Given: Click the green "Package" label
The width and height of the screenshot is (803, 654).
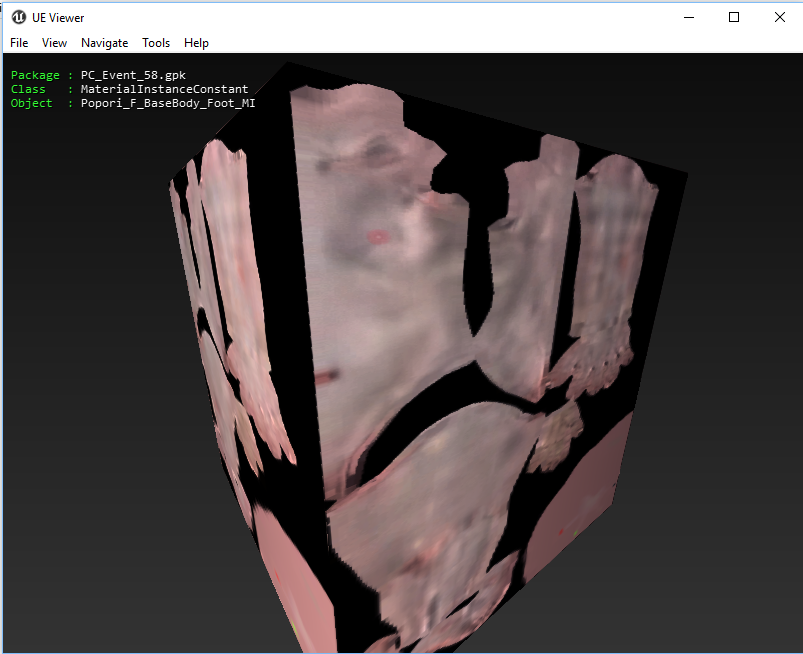Looking at the screenshot, I should pos(35,75).
